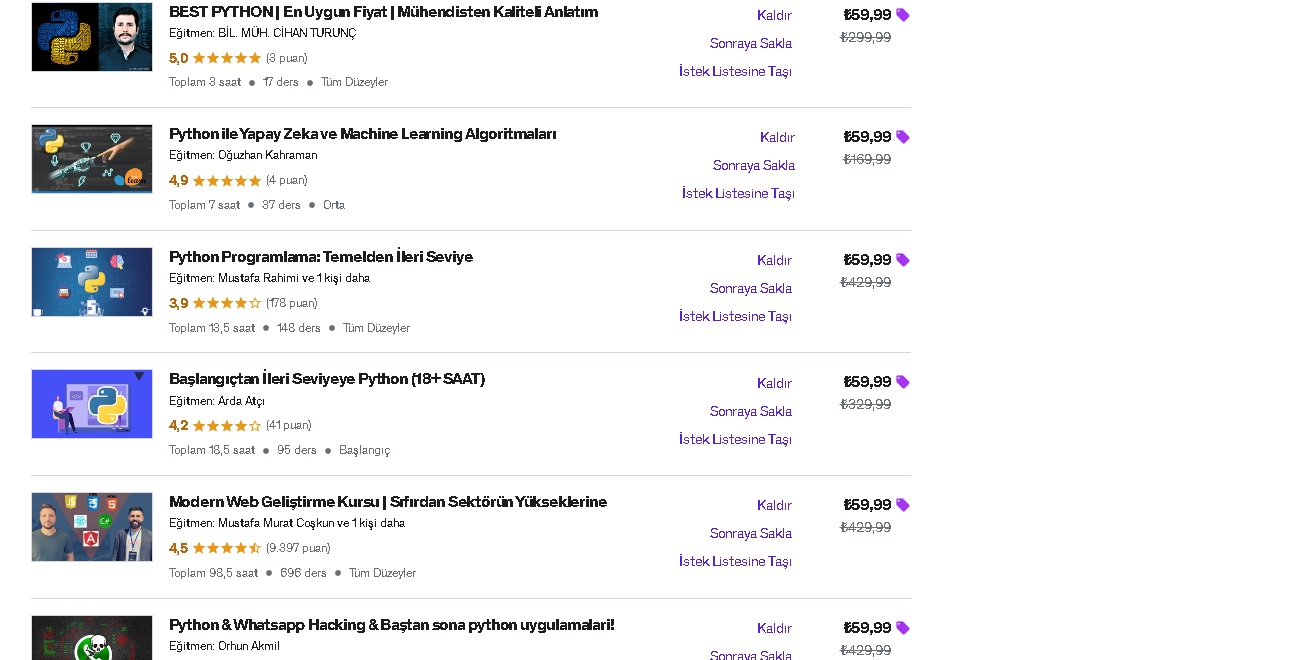Click star rating of Modern Web Geliştirme Kursu
Viewport: 1308px width, 660px height.
pos(226,548)
